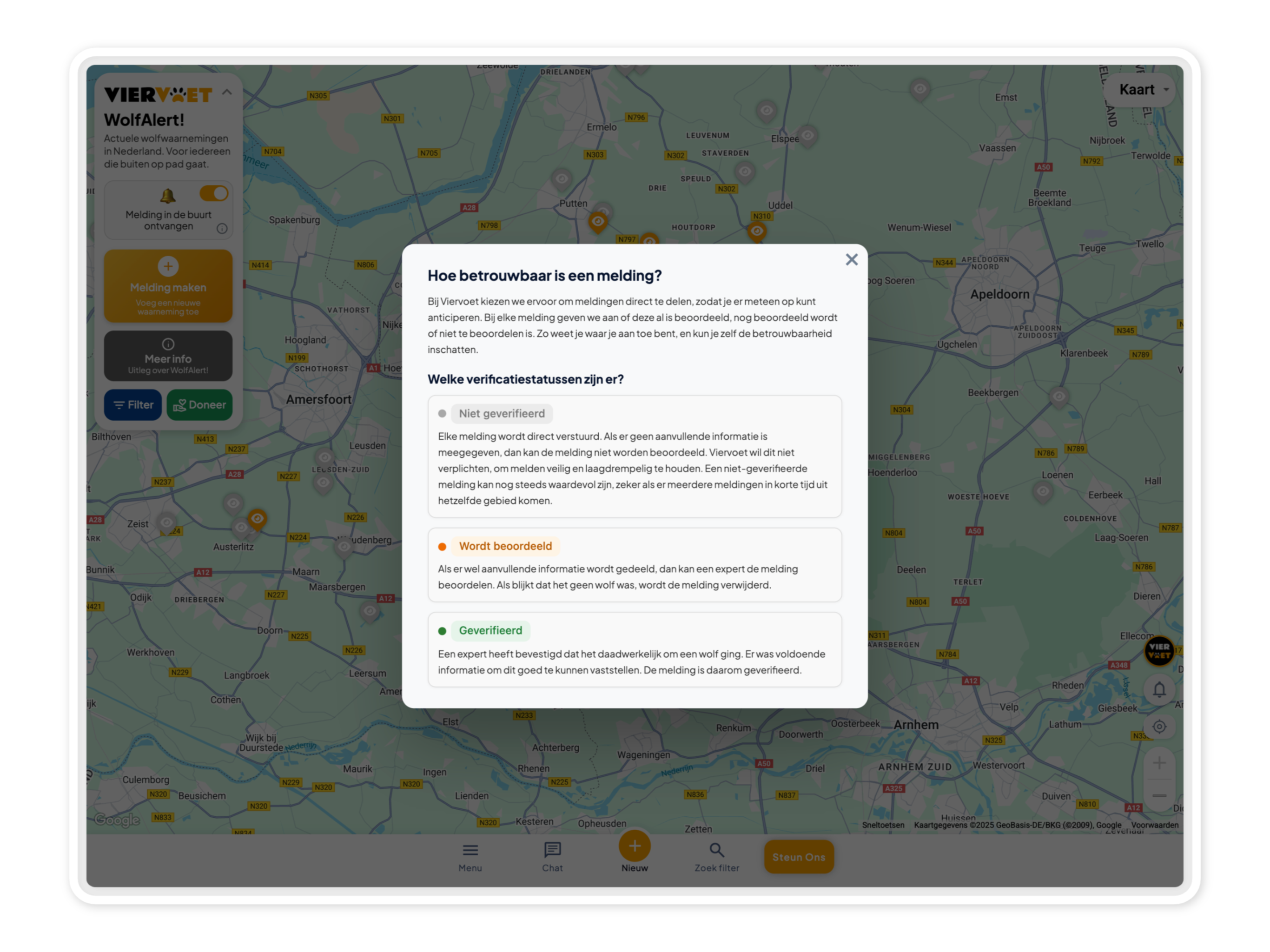This screenshot has height=952, width=1270.
Task: Click the bell icon in notification card
Action: pyautogui.click(x=168, y=196)
